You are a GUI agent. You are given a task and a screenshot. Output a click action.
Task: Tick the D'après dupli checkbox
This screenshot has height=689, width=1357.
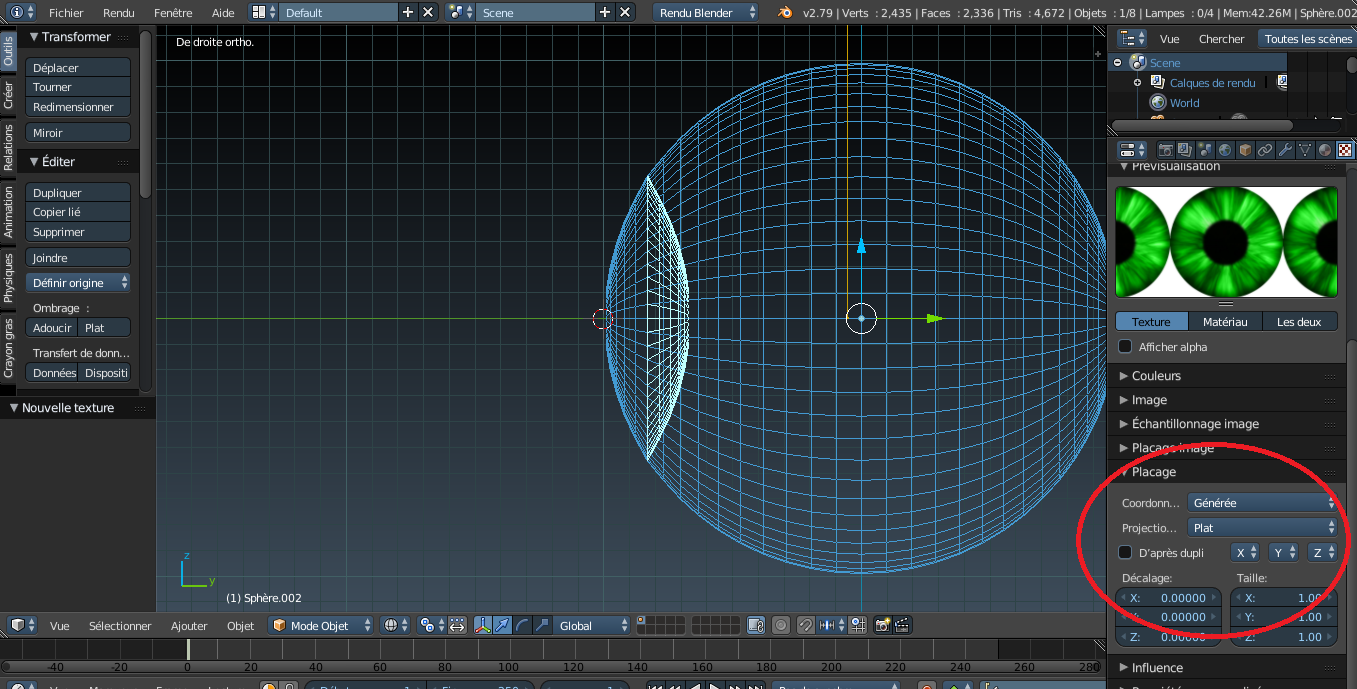(x=1125, y=552)
